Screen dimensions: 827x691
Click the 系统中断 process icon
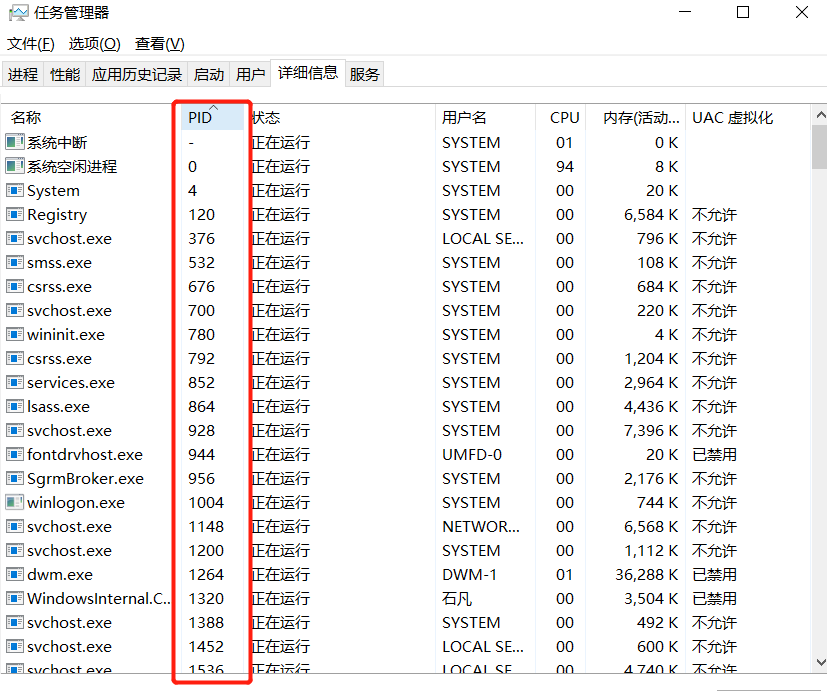[15, 143]
